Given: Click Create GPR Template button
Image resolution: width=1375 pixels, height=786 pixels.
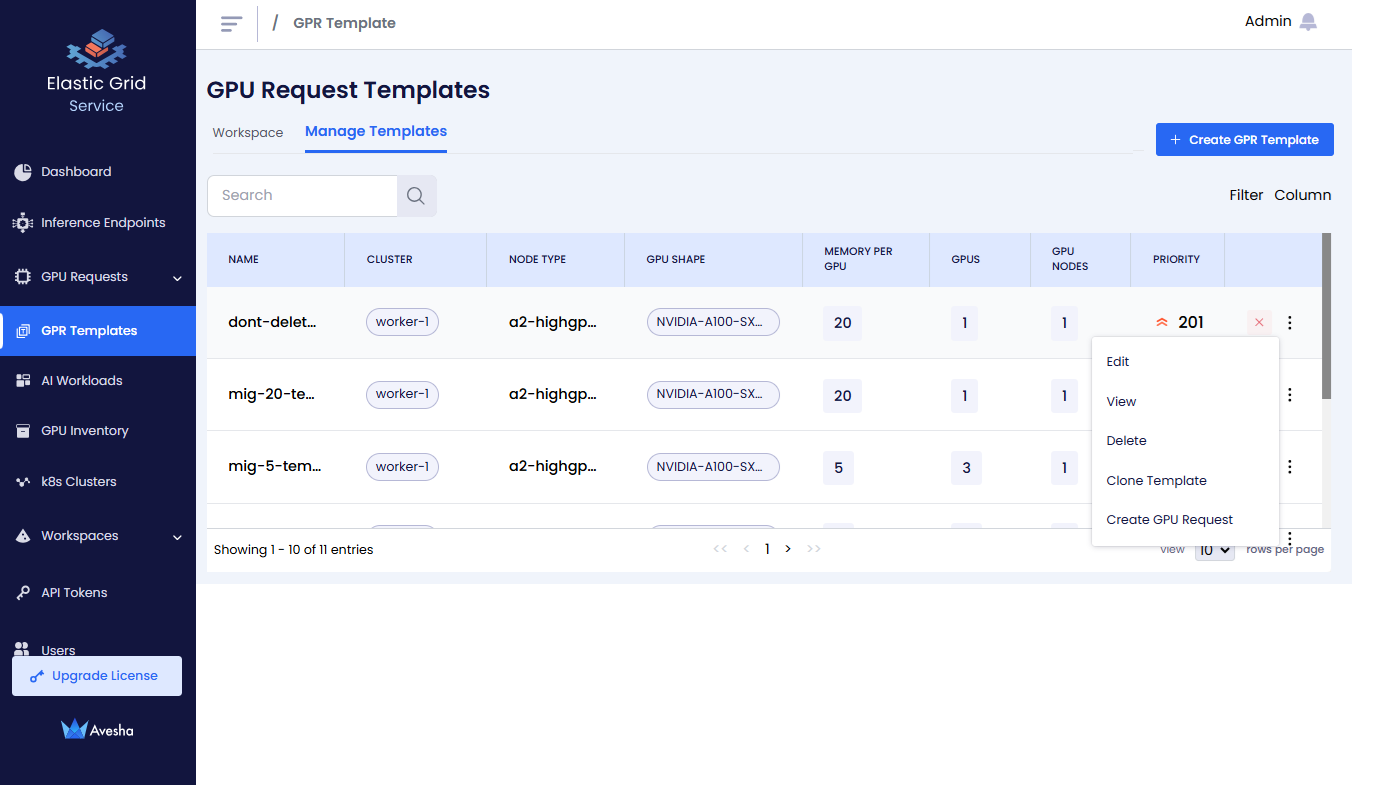Looking at the screenshot, I should click(x=1244, y=140).
